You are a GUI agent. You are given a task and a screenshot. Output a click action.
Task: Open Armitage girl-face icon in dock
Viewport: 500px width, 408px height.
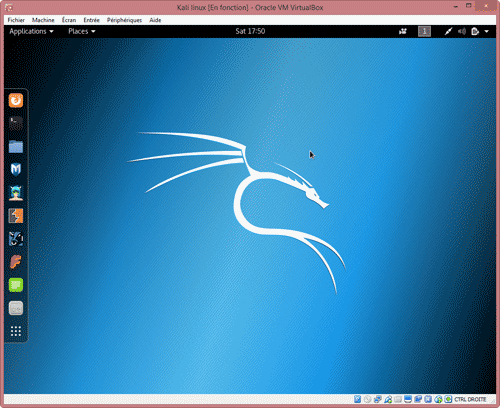click(16, 193)
